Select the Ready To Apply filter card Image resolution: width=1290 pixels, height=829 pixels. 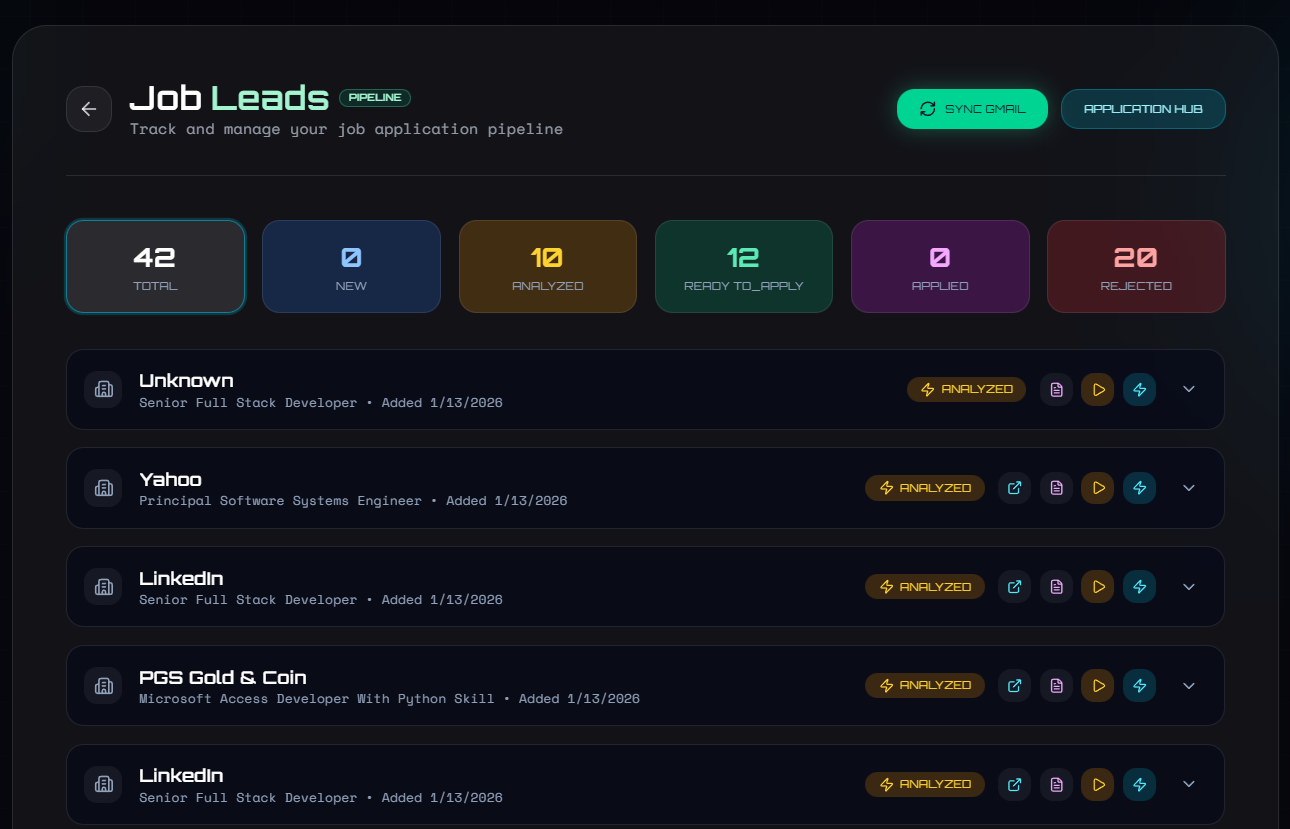[743, 267]
